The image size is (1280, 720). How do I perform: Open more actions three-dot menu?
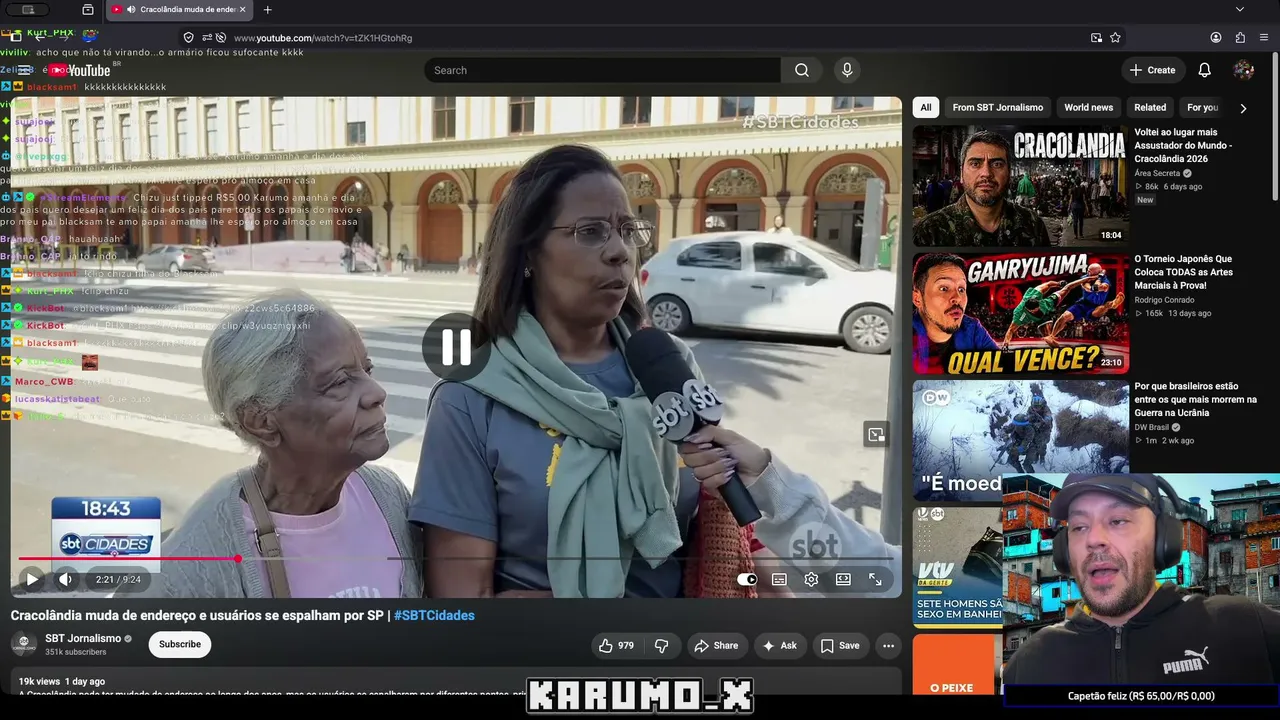coord(887,646)
